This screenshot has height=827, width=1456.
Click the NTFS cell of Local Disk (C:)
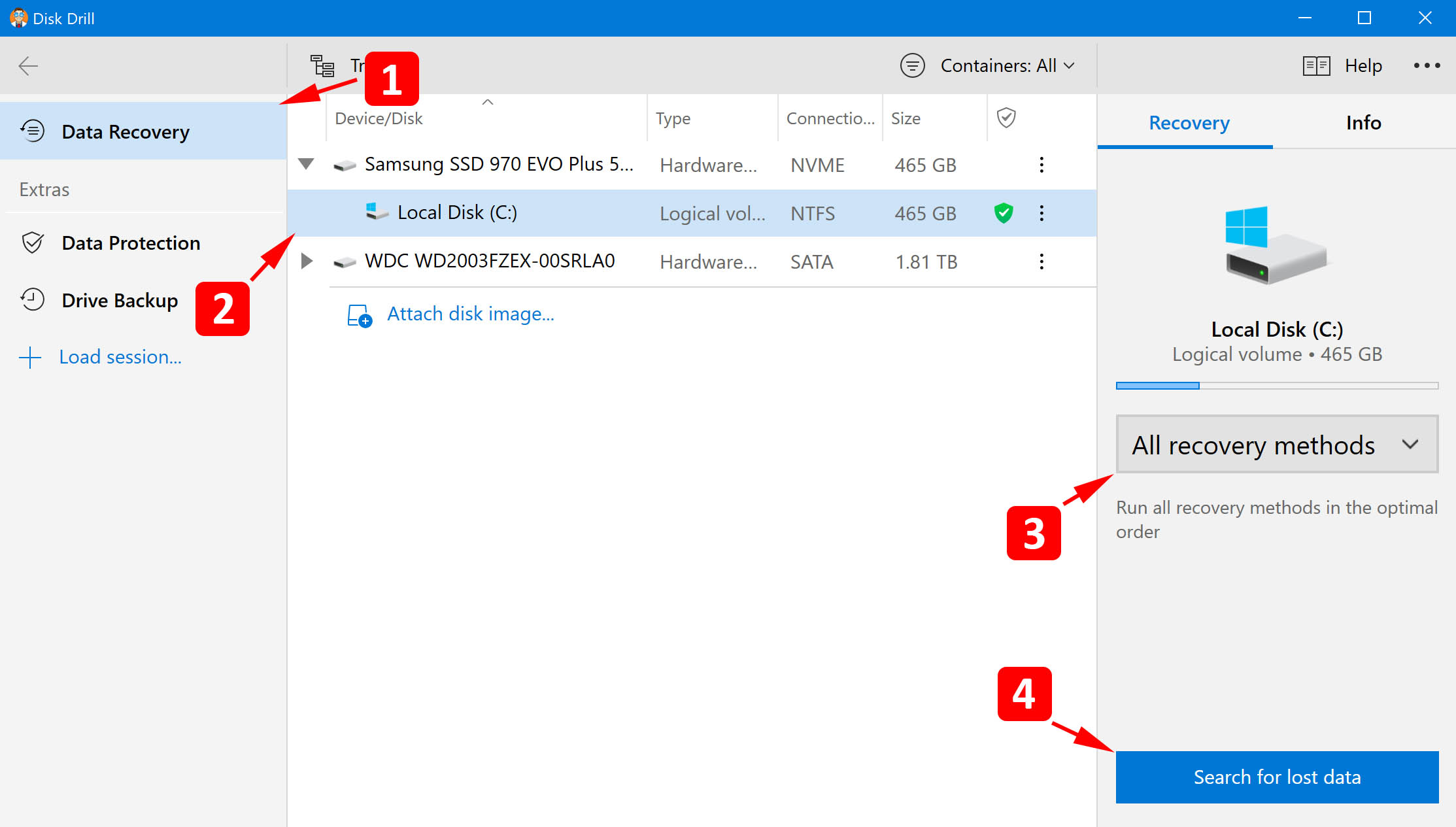[x=813, y=214]
